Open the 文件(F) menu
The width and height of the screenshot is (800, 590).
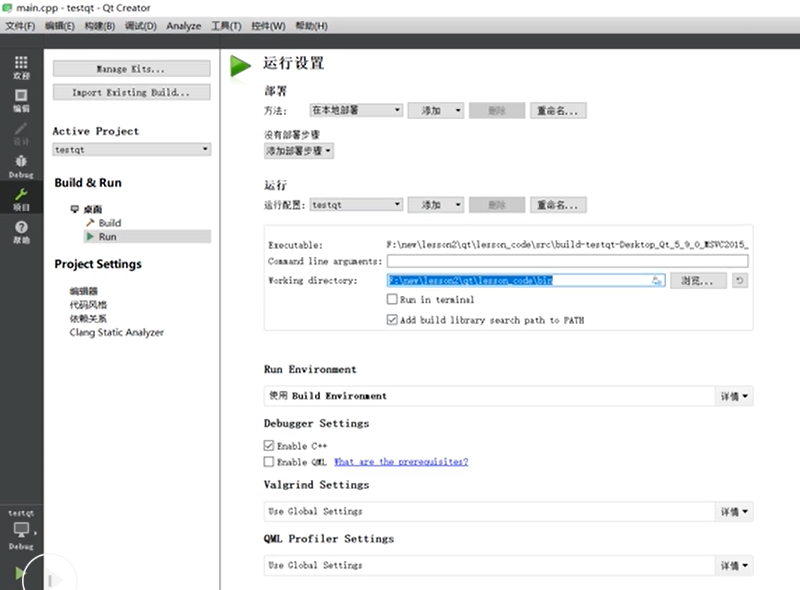pyautogui.click(x=20, y=26)
